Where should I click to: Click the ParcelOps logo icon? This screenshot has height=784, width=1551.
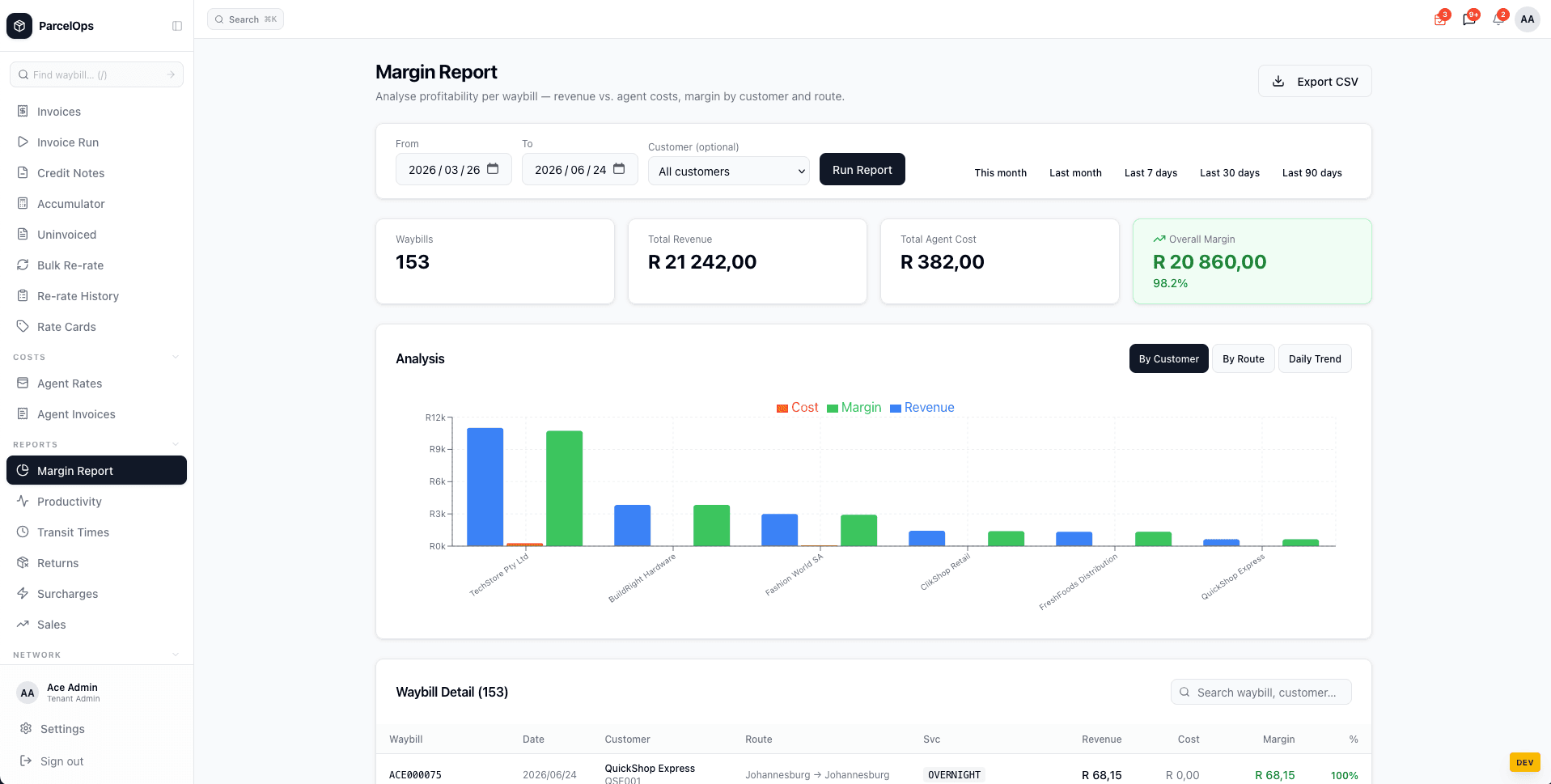click(x=19, y=26)
